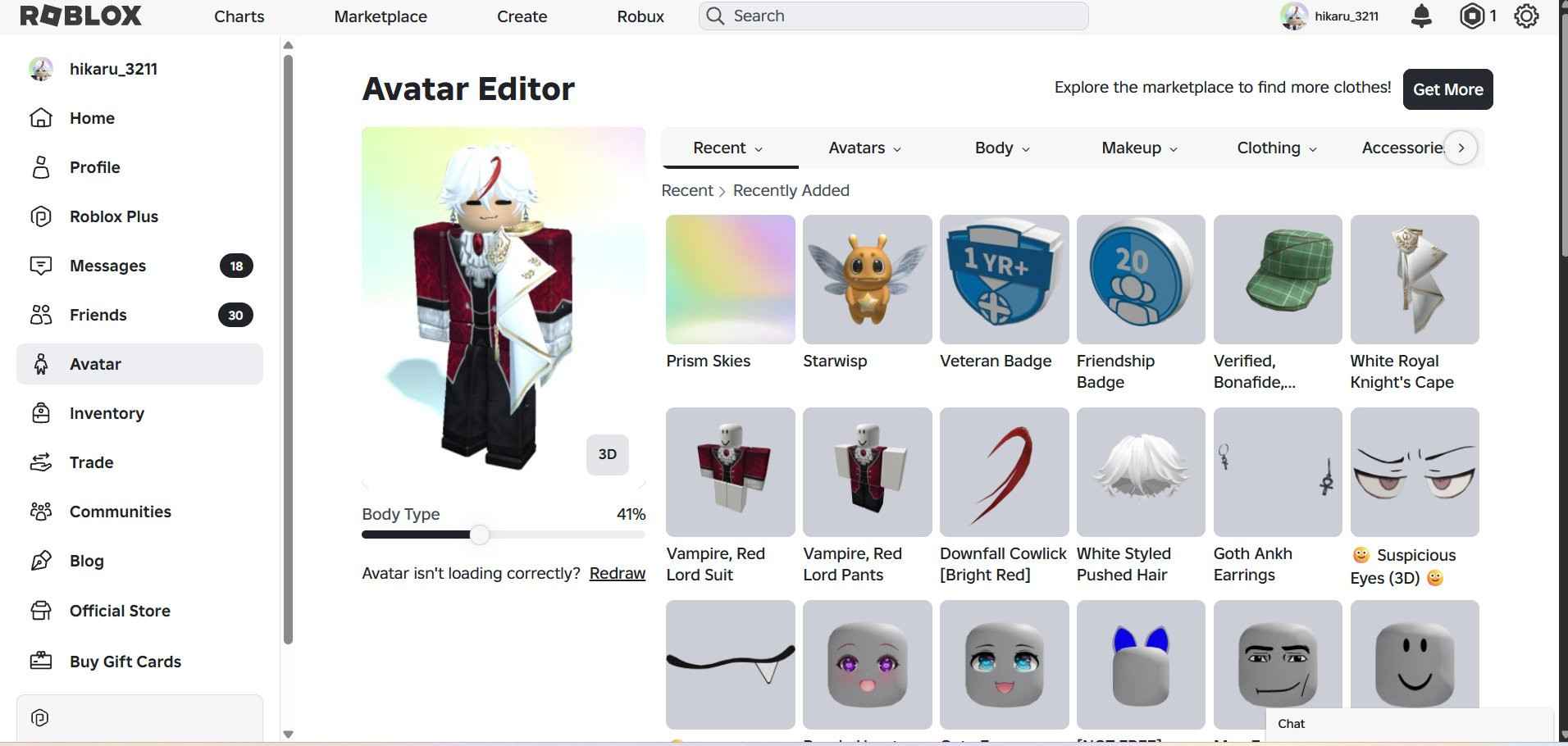
Task: Open the notifications bell
Action: point(1421,16)
